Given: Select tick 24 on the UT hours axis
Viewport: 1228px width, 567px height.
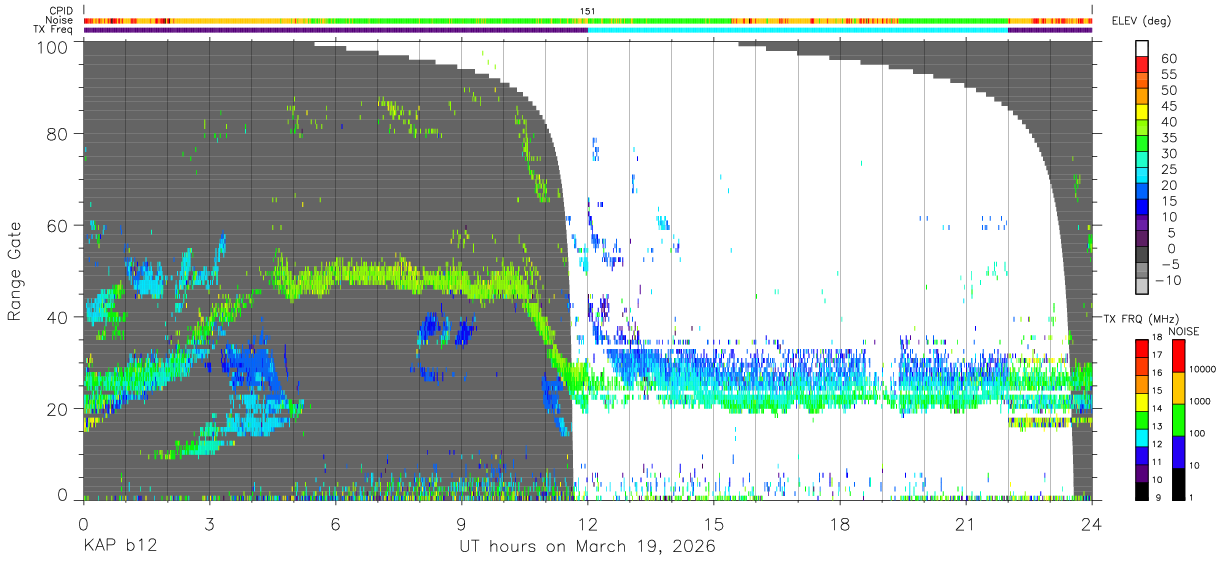Looking at the screenshot, I should pos(1092,525).
